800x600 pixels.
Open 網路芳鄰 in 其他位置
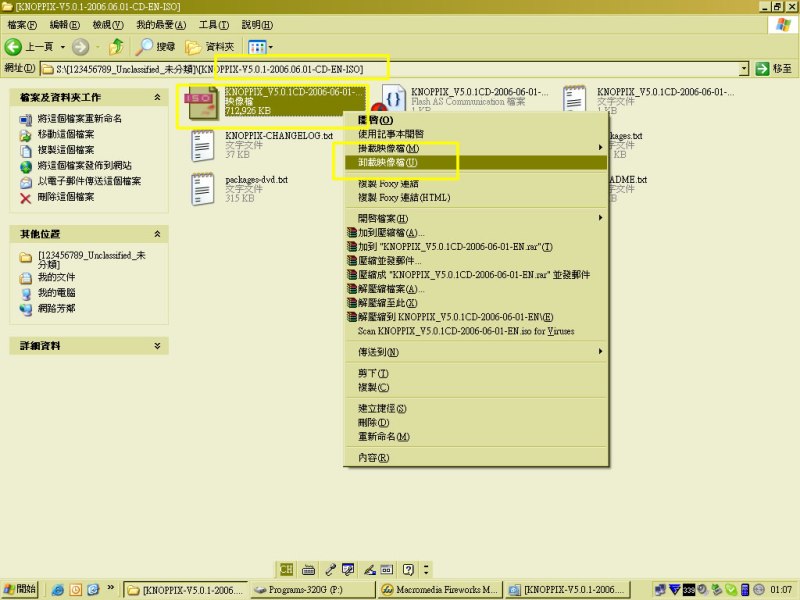point(56,308)
